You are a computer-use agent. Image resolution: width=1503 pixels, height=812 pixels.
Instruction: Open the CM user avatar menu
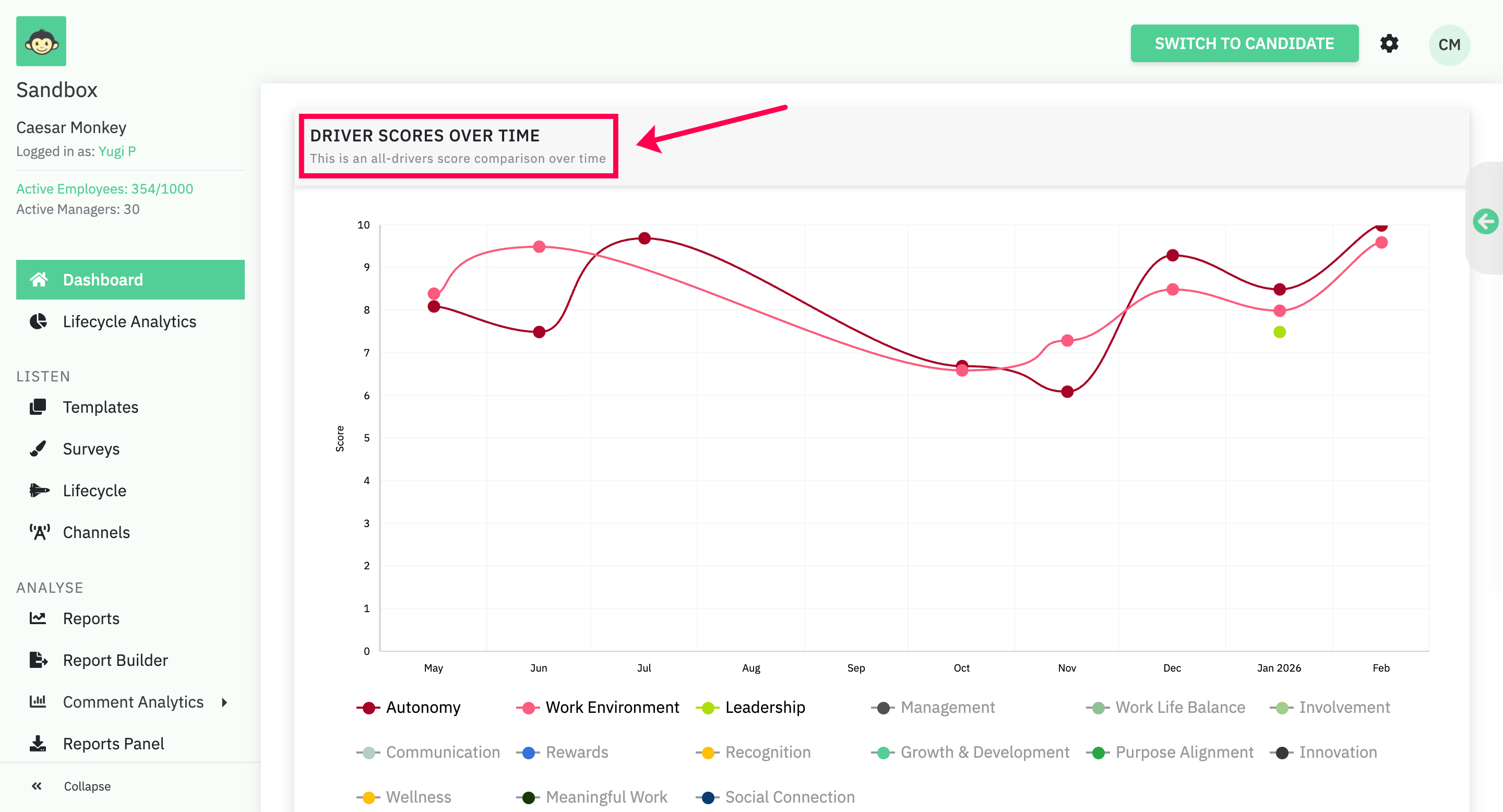[x=1449, y=45]
